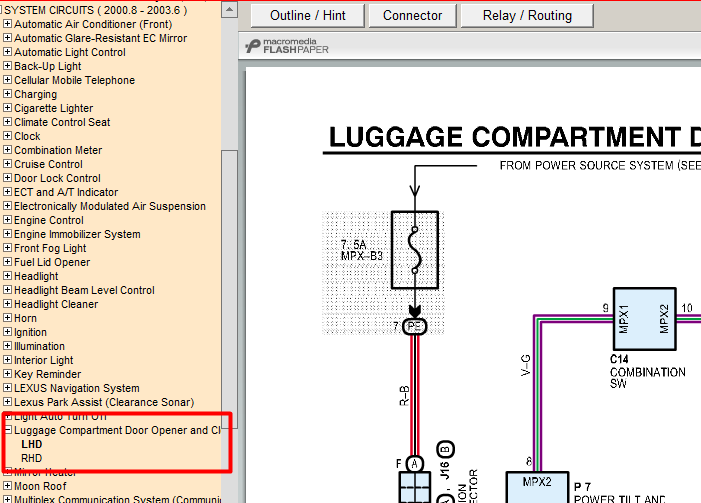Click SYSTEM CIRCUITS (2000.8 - 2003.6) root

pos(96,10)
